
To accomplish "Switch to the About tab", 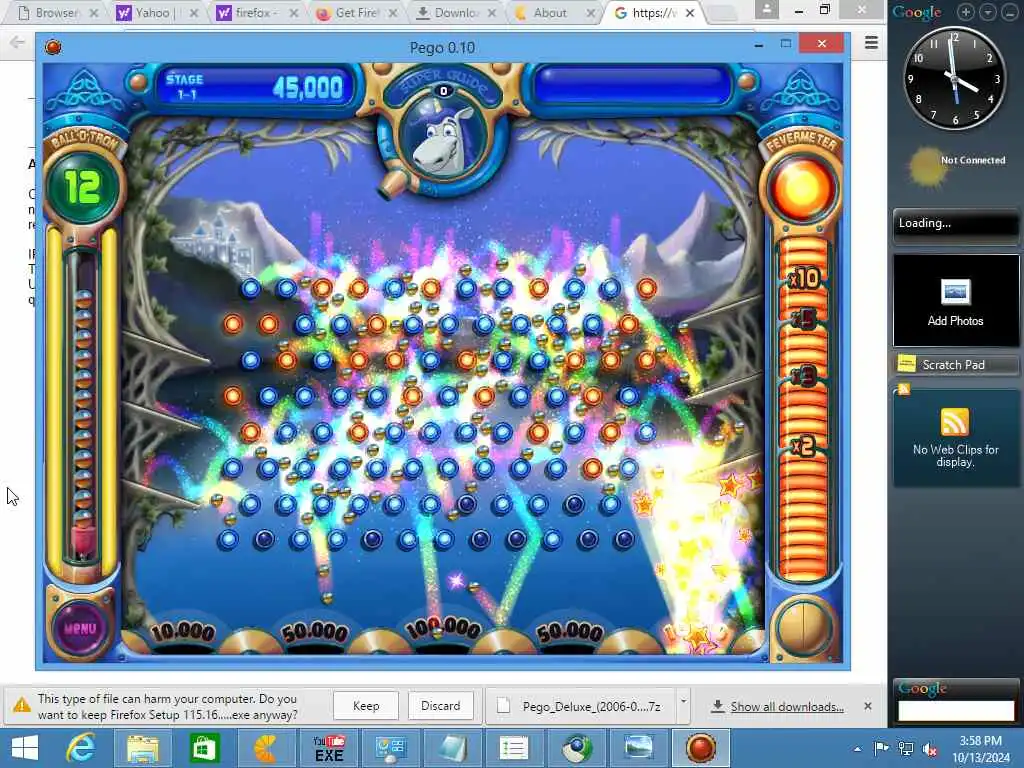I will [550, 13].
